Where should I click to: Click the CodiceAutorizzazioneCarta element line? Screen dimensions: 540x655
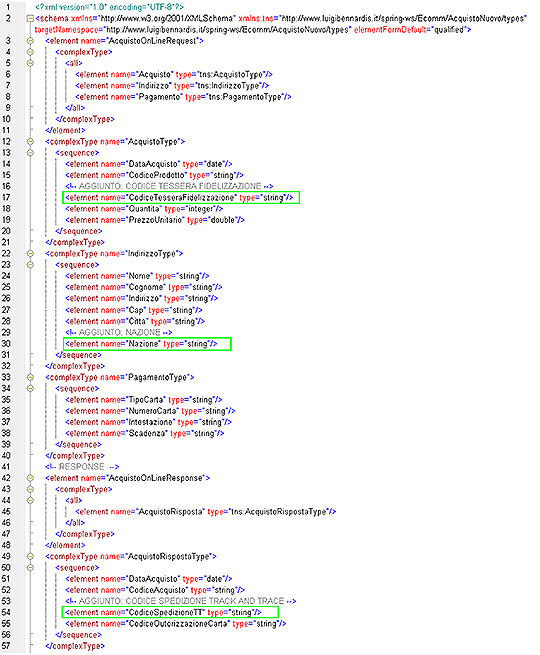pyautogui.click(x=175, y=624)
